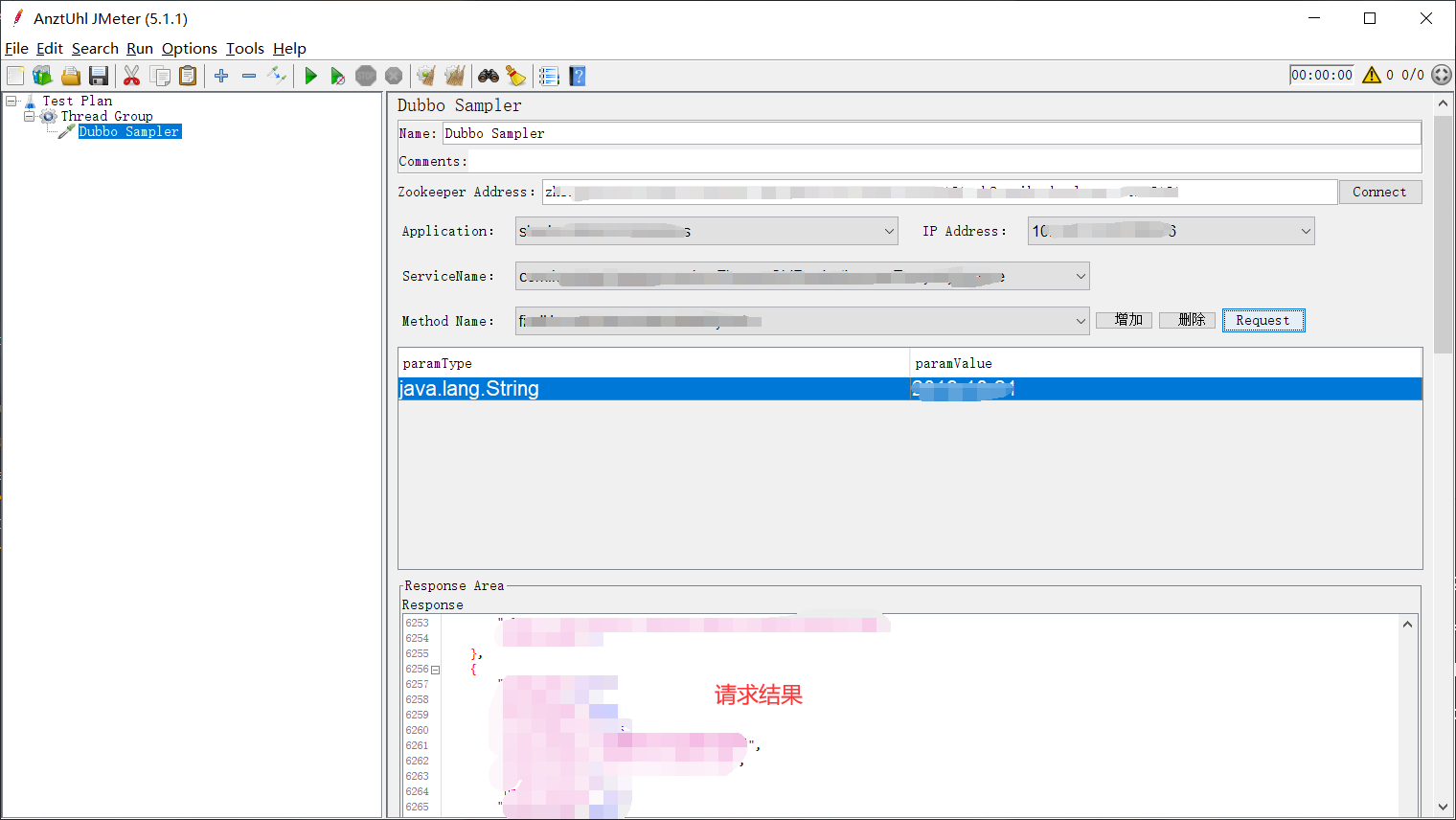Open the Edit menu
Screen dimensions: 1456x820
pos(50,49)
